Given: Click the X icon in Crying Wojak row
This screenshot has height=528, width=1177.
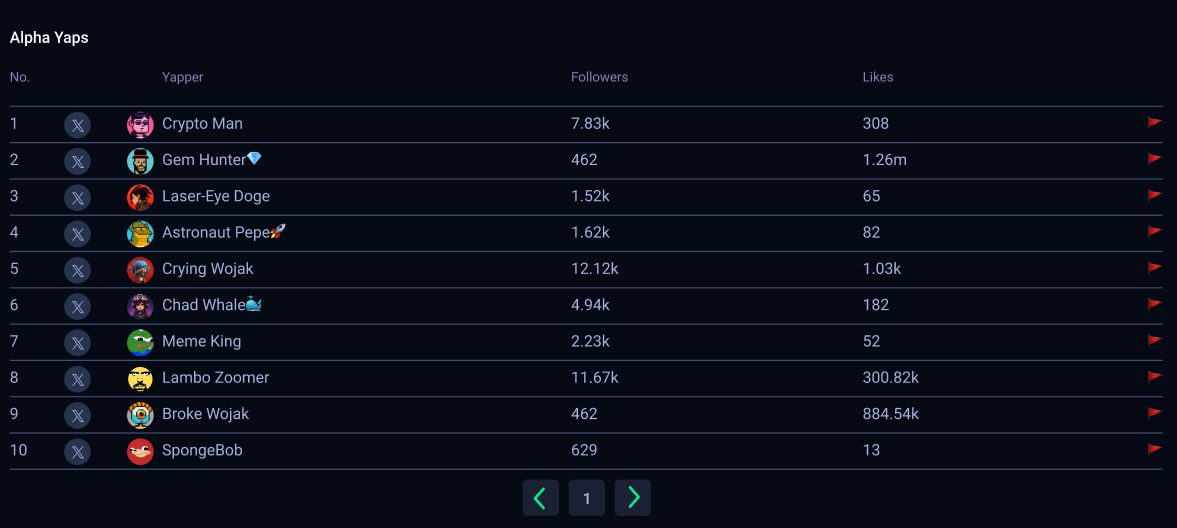Looking at the screenshot, I should [x=77, y=270].
